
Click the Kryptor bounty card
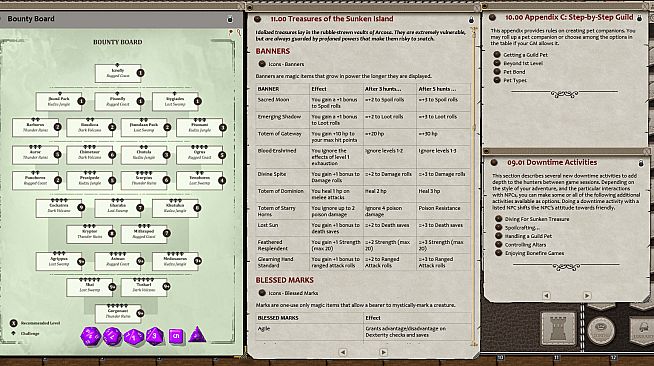(x=90, y=234)
